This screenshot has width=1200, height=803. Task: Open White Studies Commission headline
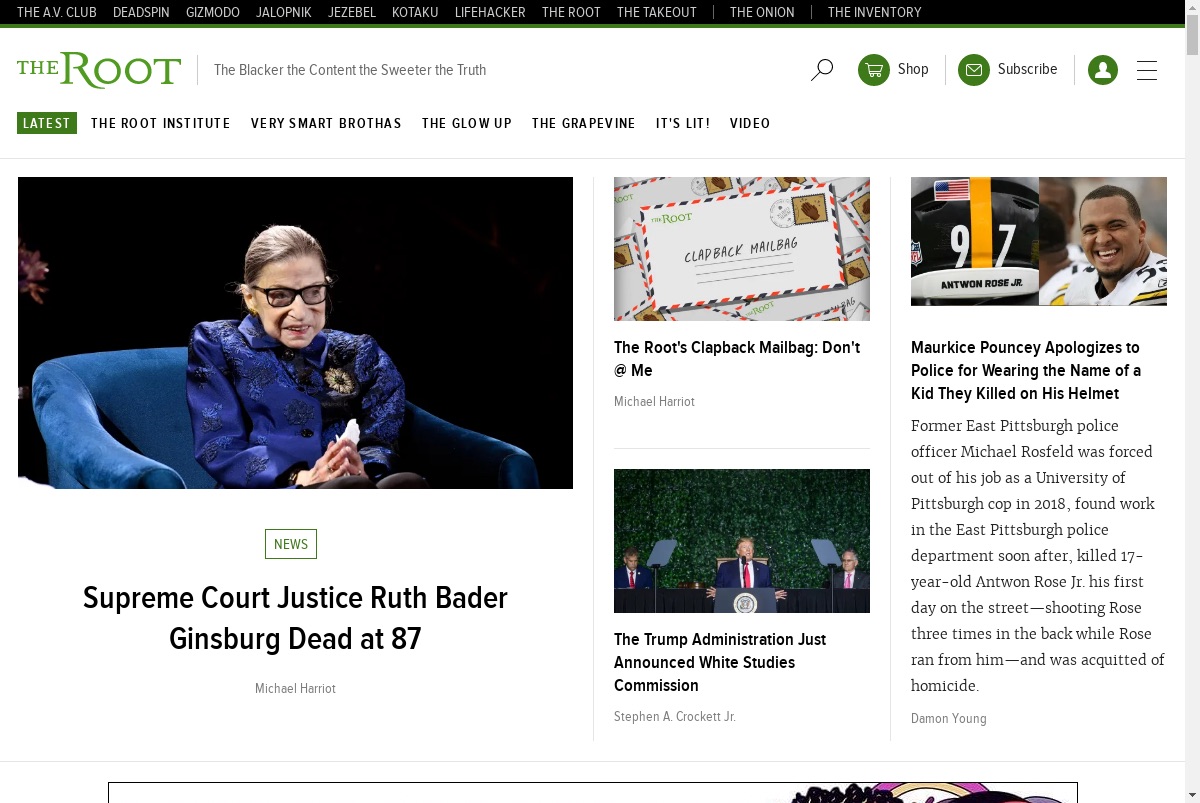[x=720, y=662]
